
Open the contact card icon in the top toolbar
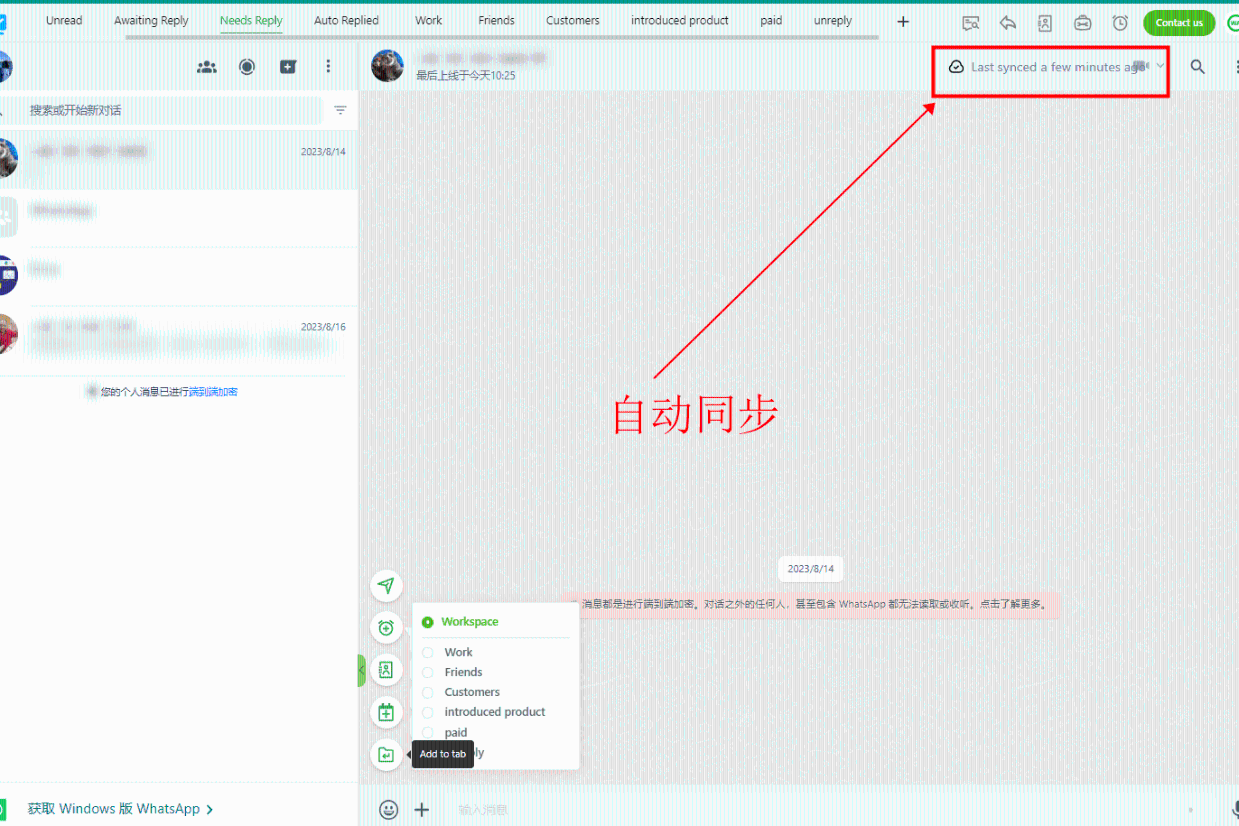click(1044, 22)
